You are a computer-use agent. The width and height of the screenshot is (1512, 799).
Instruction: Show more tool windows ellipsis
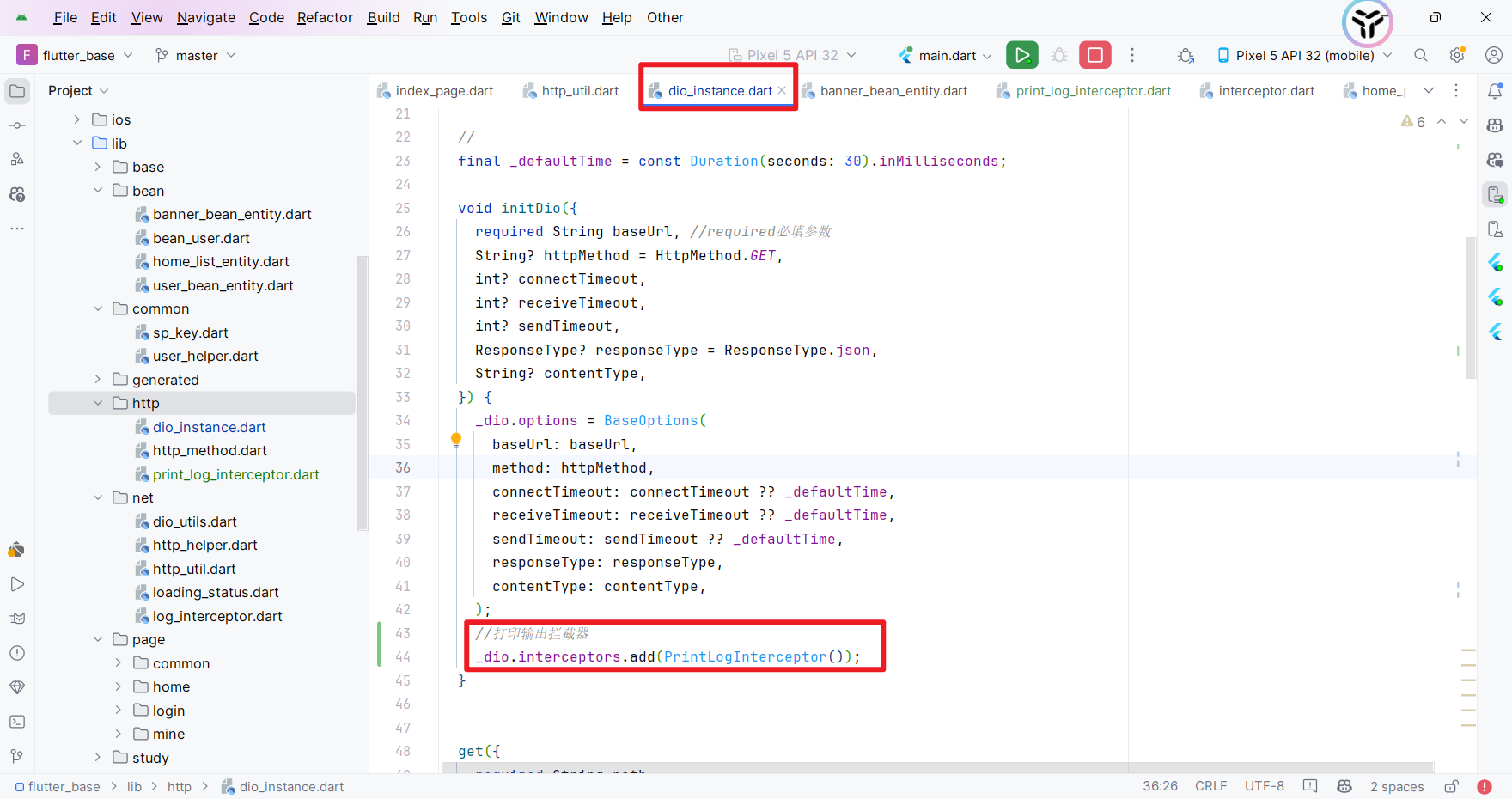coord(17,229)
